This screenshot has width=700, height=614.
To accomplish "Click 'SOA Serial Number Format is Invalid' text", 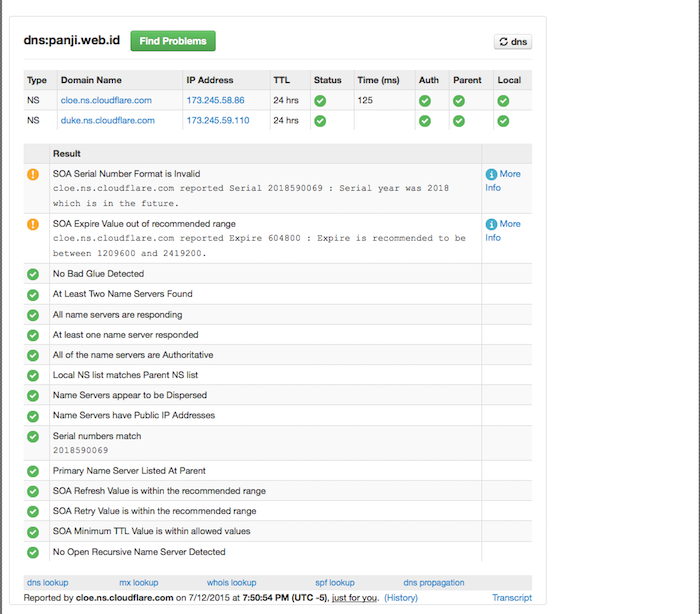I will [x=126, y=174].
